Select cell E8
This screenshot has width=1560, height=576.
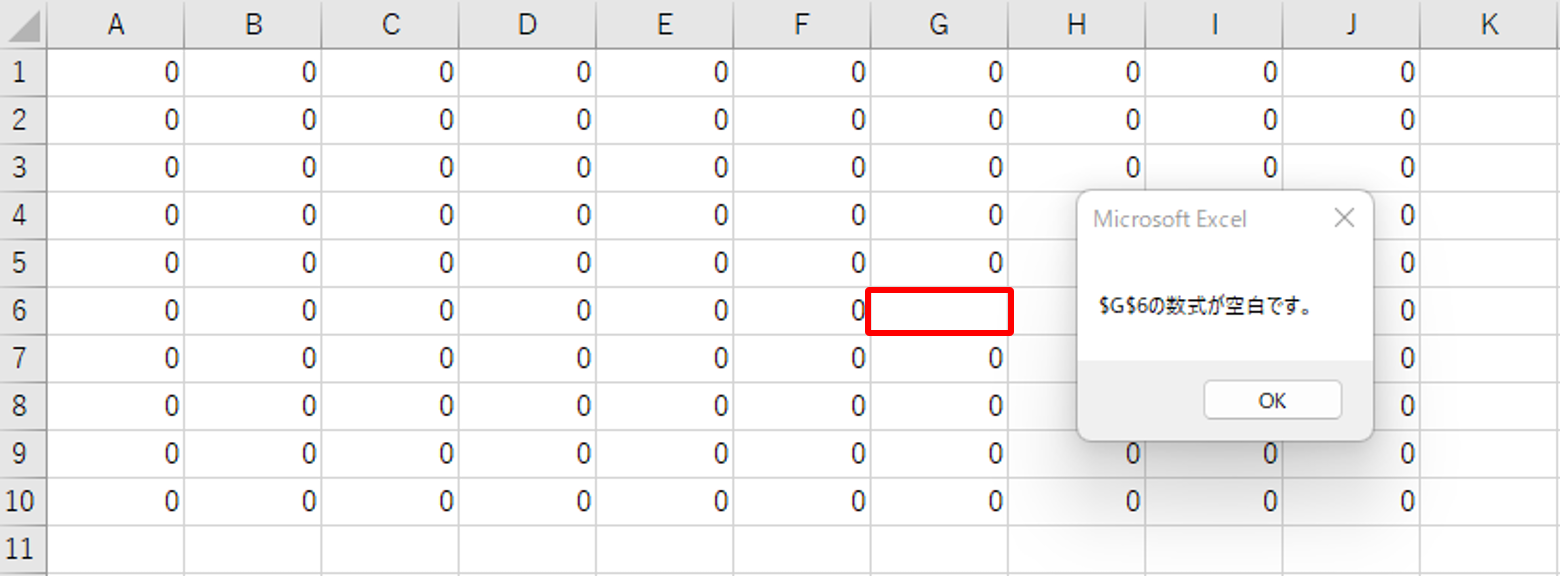point(665,407)
